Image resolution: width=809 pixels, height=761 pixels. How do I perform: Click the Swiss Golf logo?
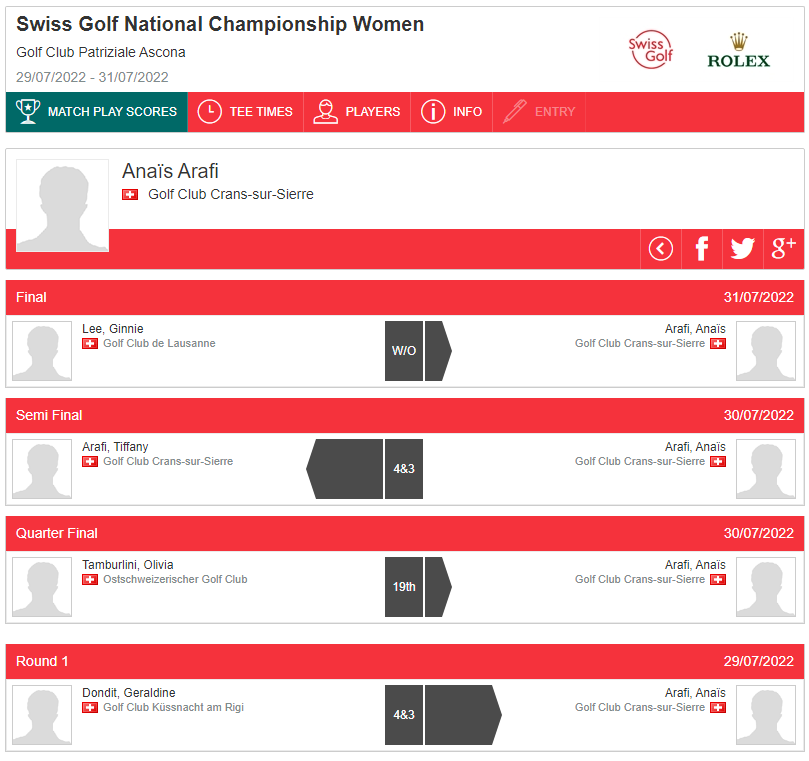point(651,50)
